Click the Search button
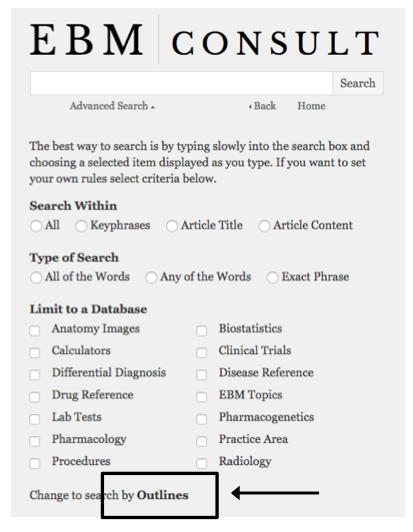This screenshot has height=532, width=413. 358,83
